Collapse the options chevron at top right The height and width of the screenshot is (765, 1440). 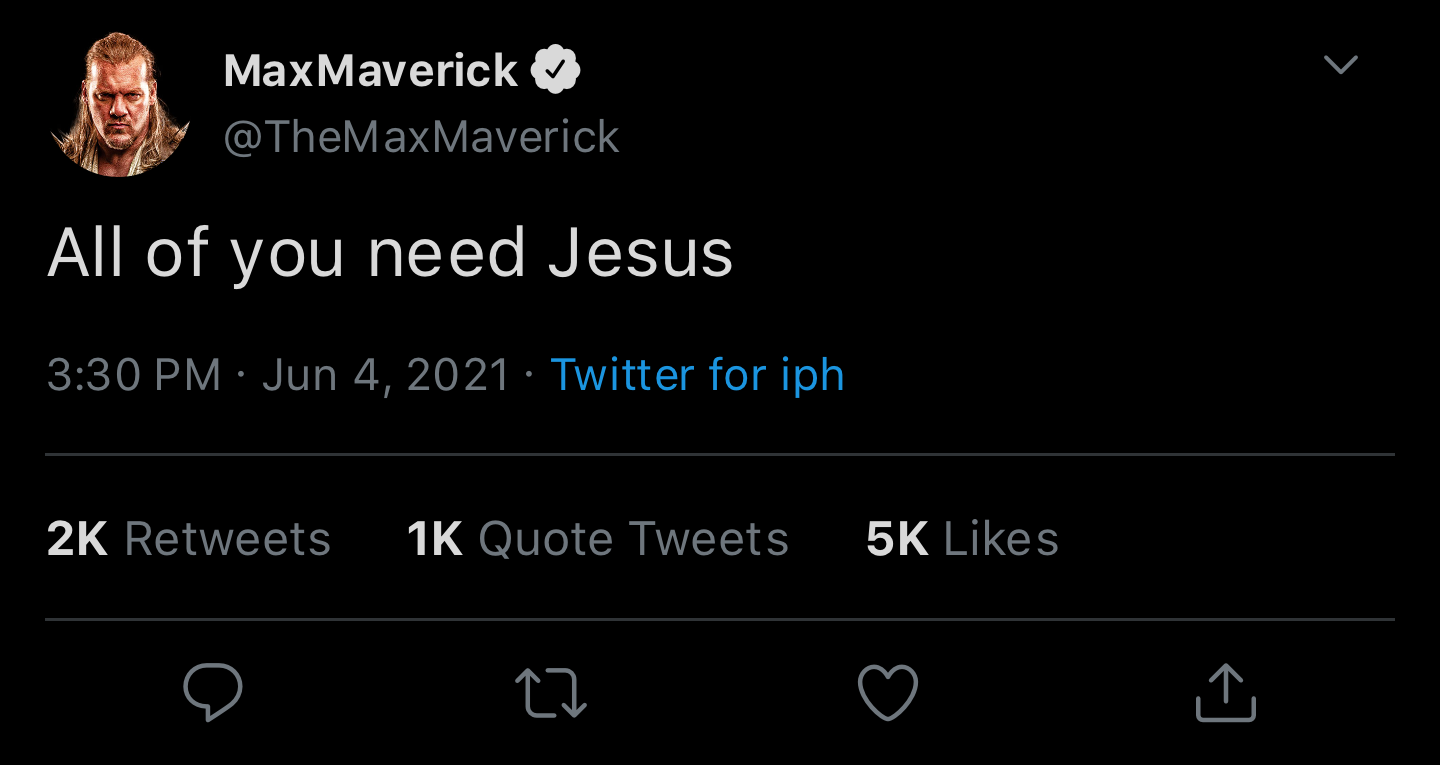1340,63
